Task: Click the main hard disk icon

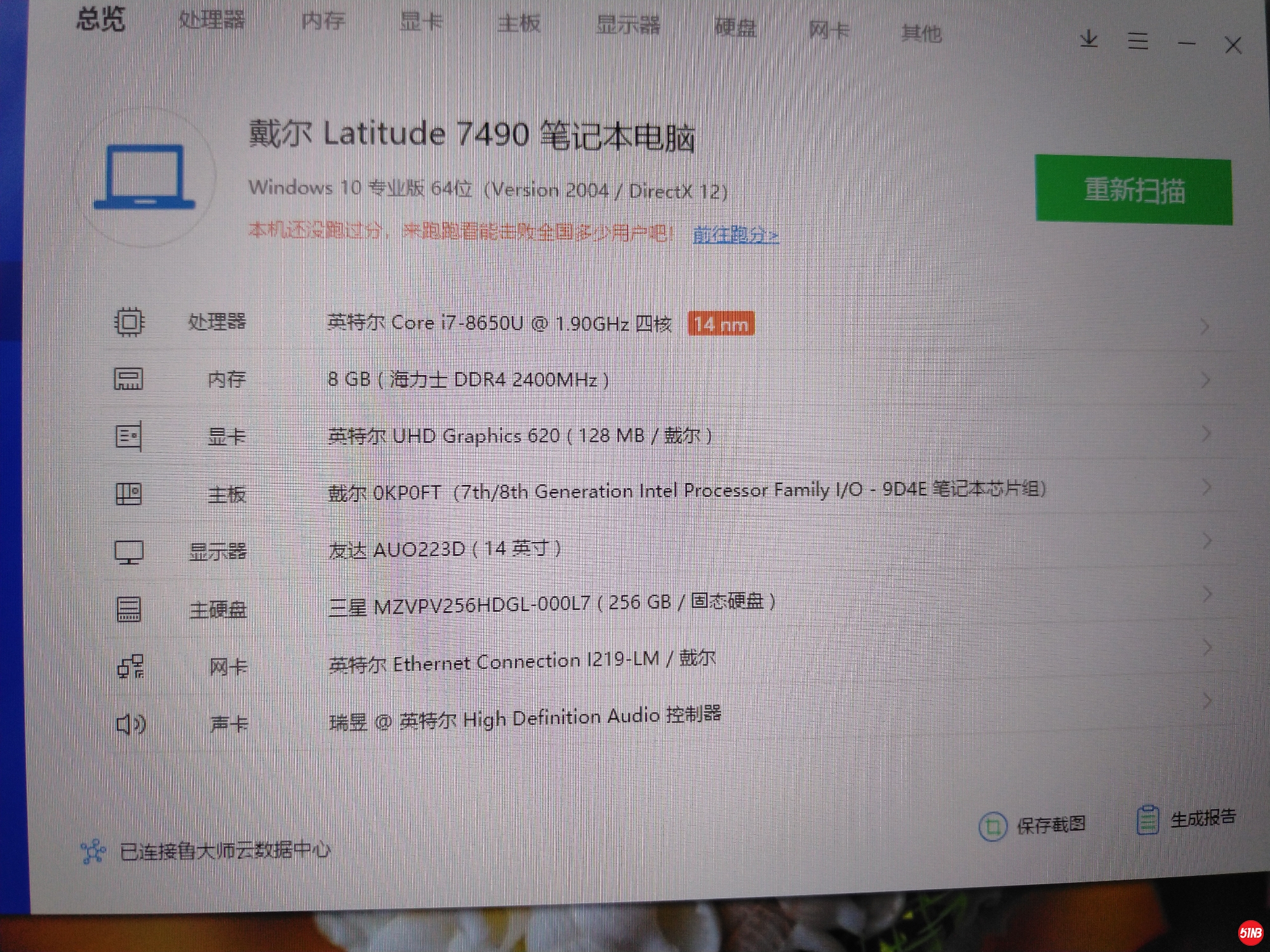Action: 129,609
